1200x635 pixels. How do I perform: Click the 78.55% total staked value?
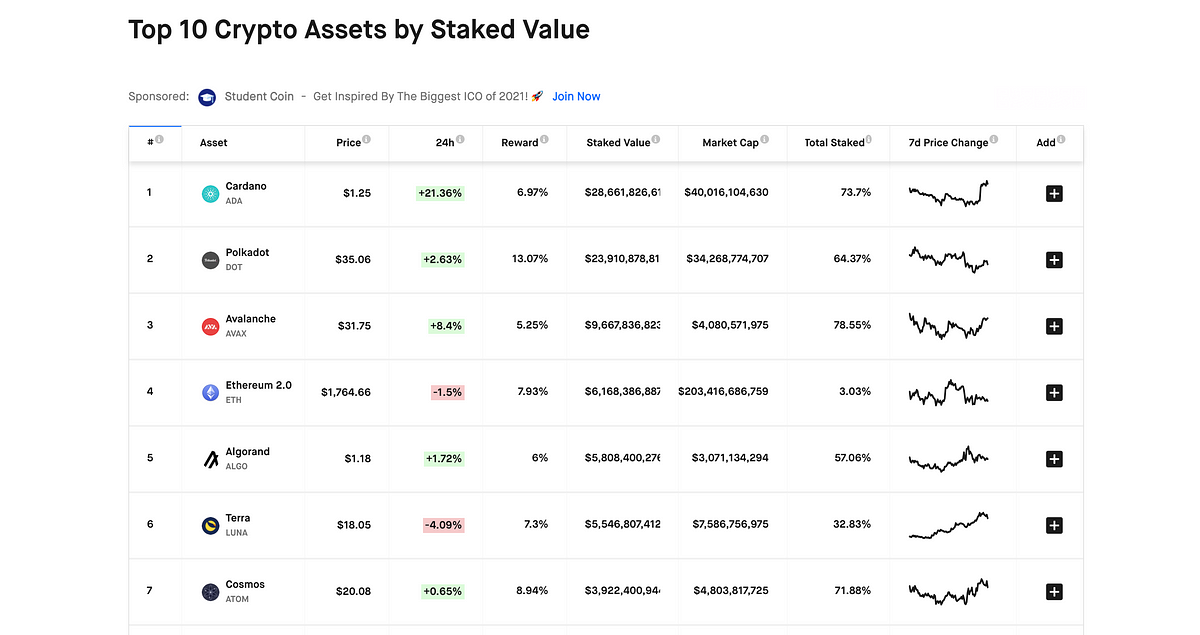tap(852, 326)
